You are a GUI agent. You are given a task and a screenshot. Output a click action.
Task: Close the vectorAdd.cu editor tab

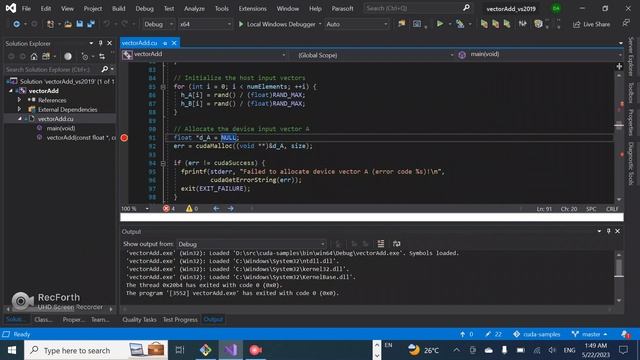(x=174, y=43)
